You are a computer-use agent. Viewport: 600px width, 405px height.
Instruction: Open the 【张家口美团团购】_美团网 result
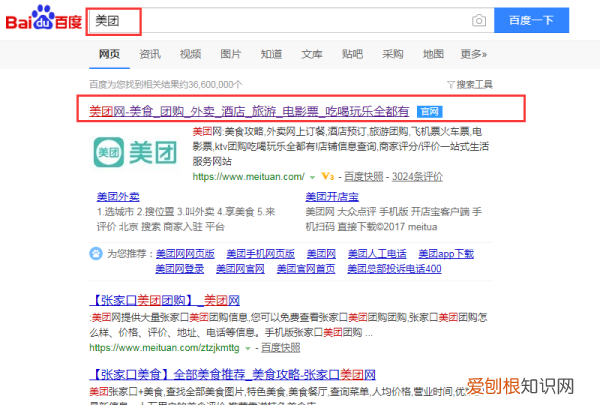point(165,300)
